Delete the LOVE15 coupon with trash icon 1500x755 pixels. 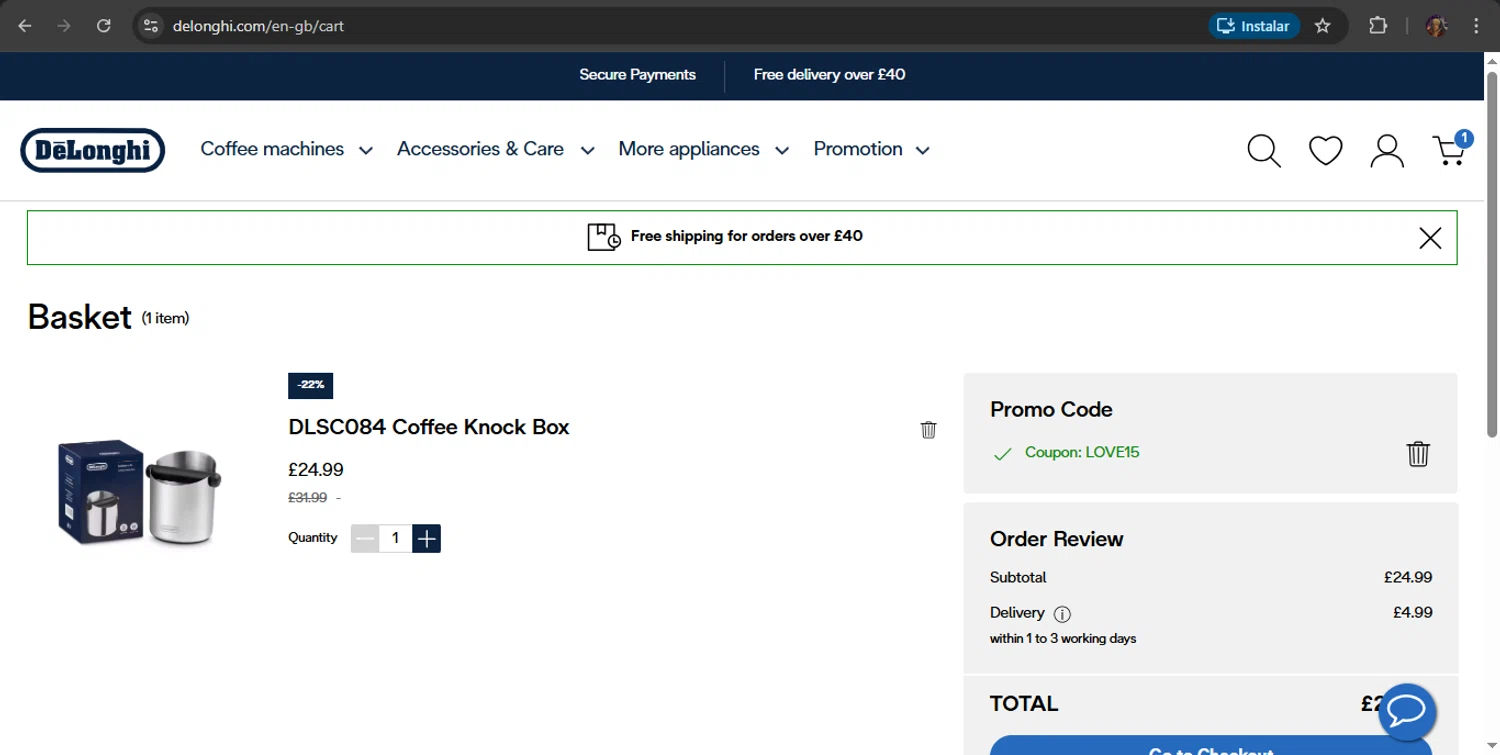tap(1418, 454)
